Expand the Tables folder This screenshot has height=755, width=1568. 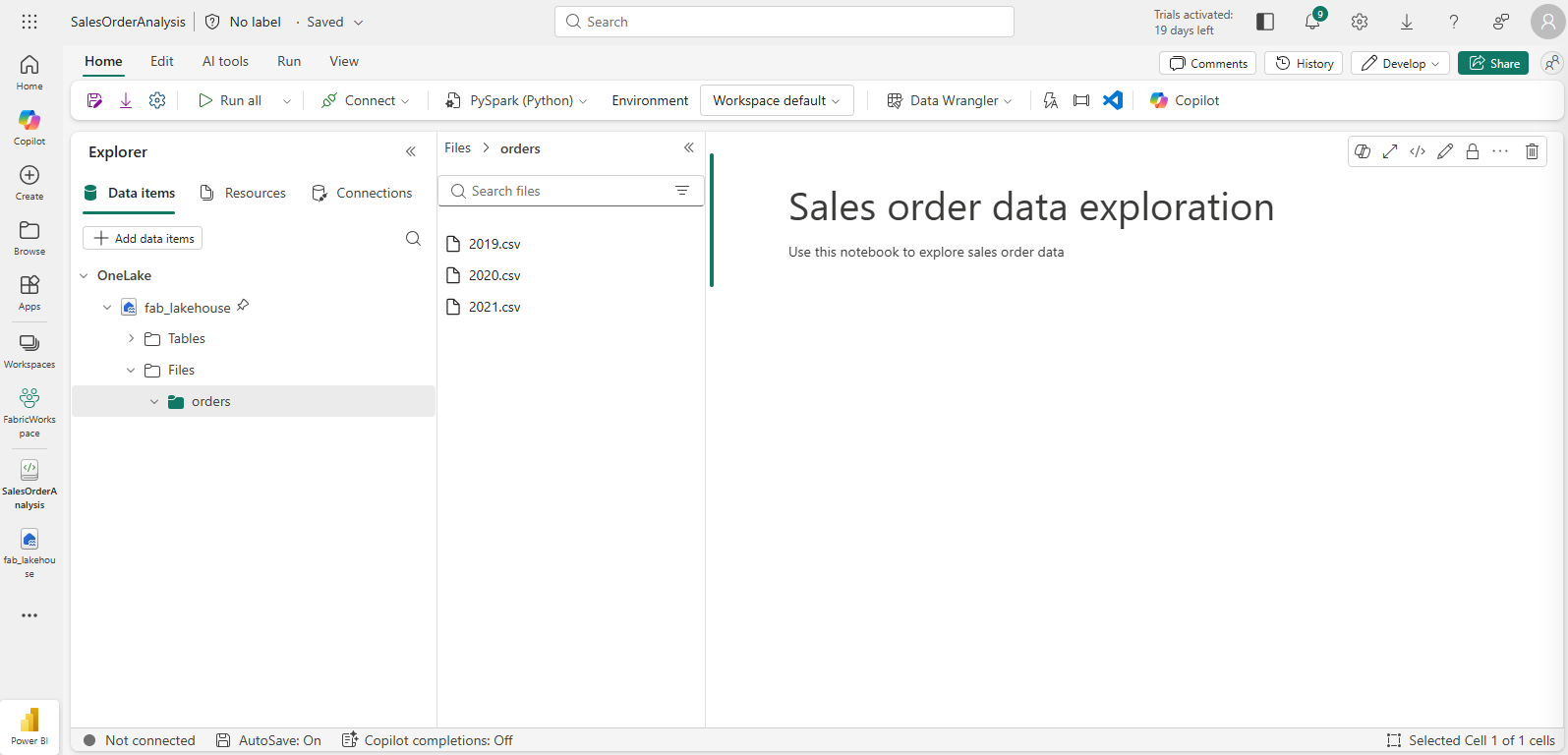pos(131,338)
